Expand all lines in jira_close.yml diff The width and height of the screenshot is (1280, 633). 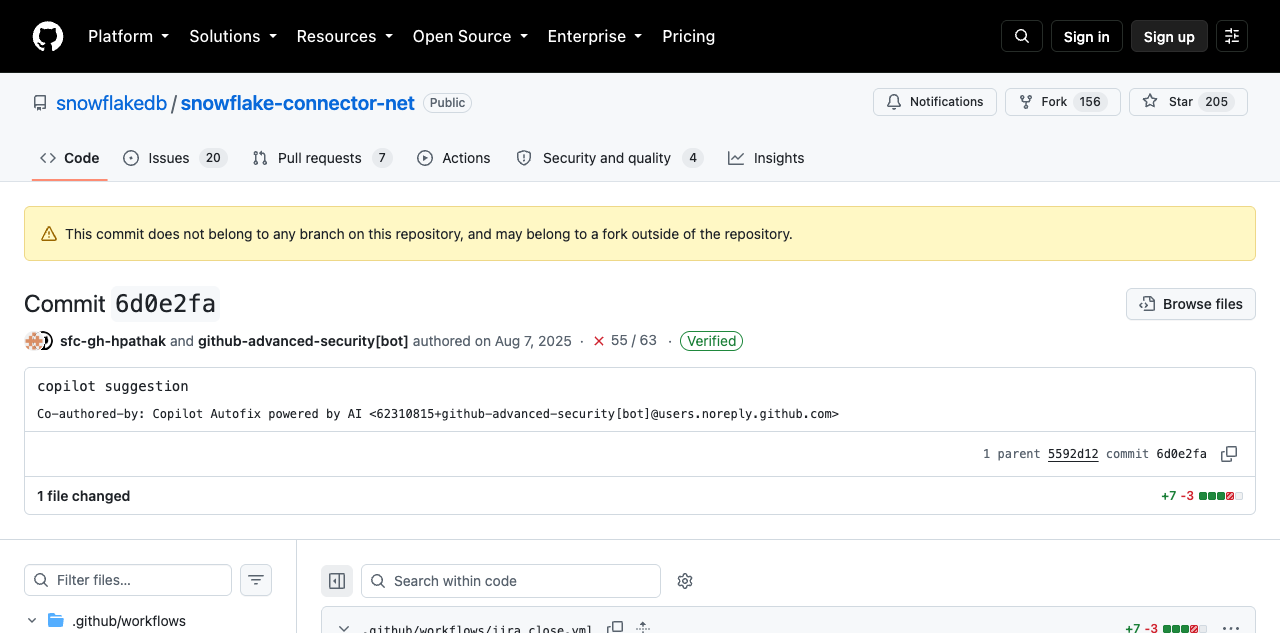click(x=643, y=628)
